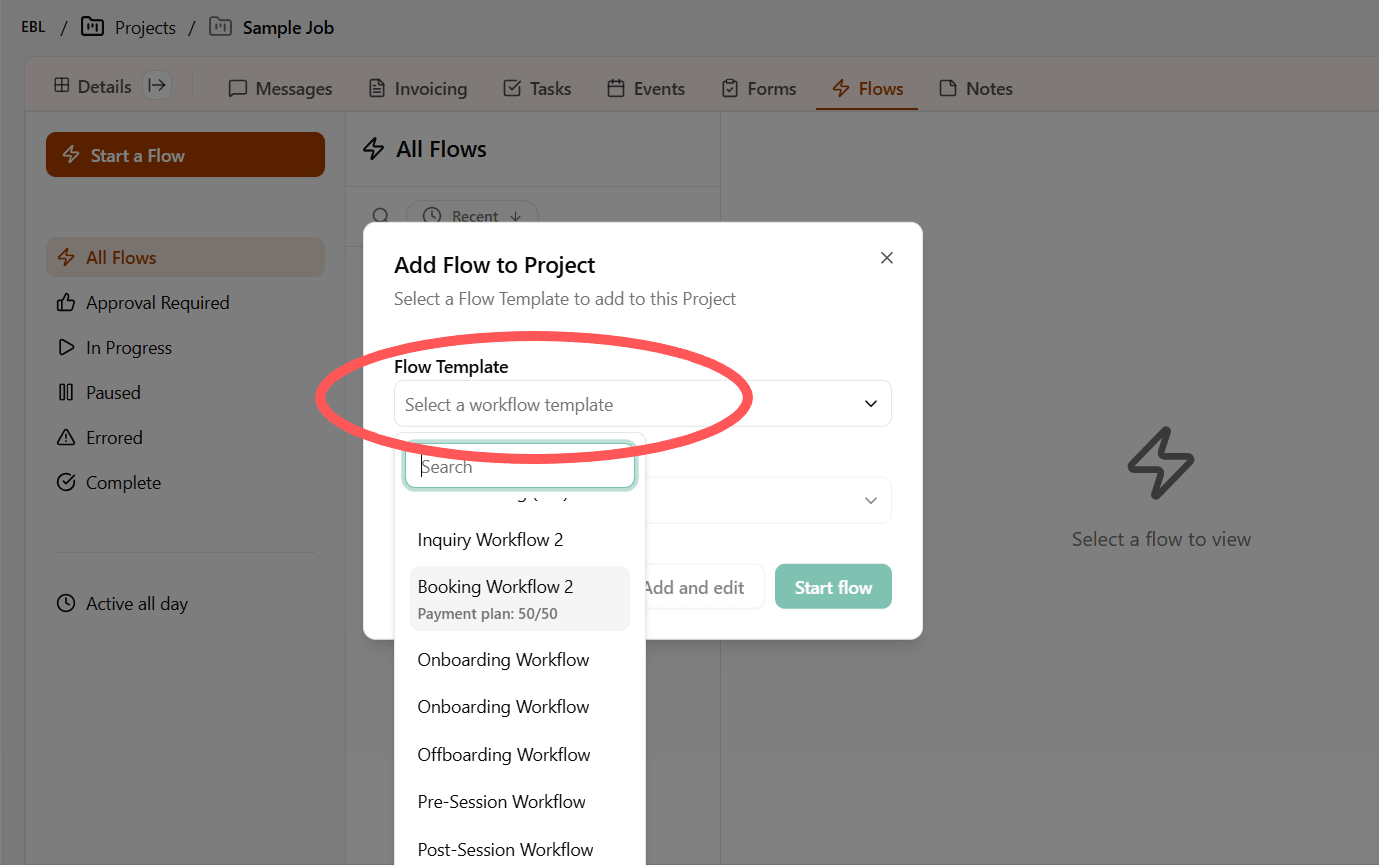The height and width of the screenshot is (865, 1379).
Task: Open the Projects breadcrumb link
Action: point(145,27)
